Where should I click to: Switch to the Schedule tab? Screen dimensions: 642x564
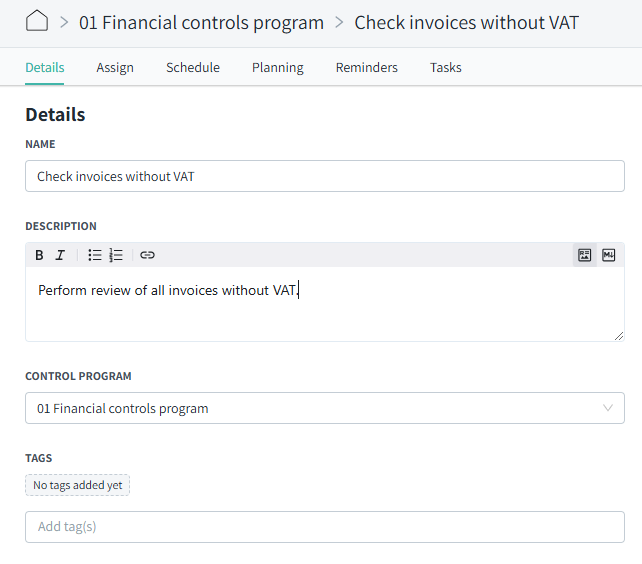[193, 68]
